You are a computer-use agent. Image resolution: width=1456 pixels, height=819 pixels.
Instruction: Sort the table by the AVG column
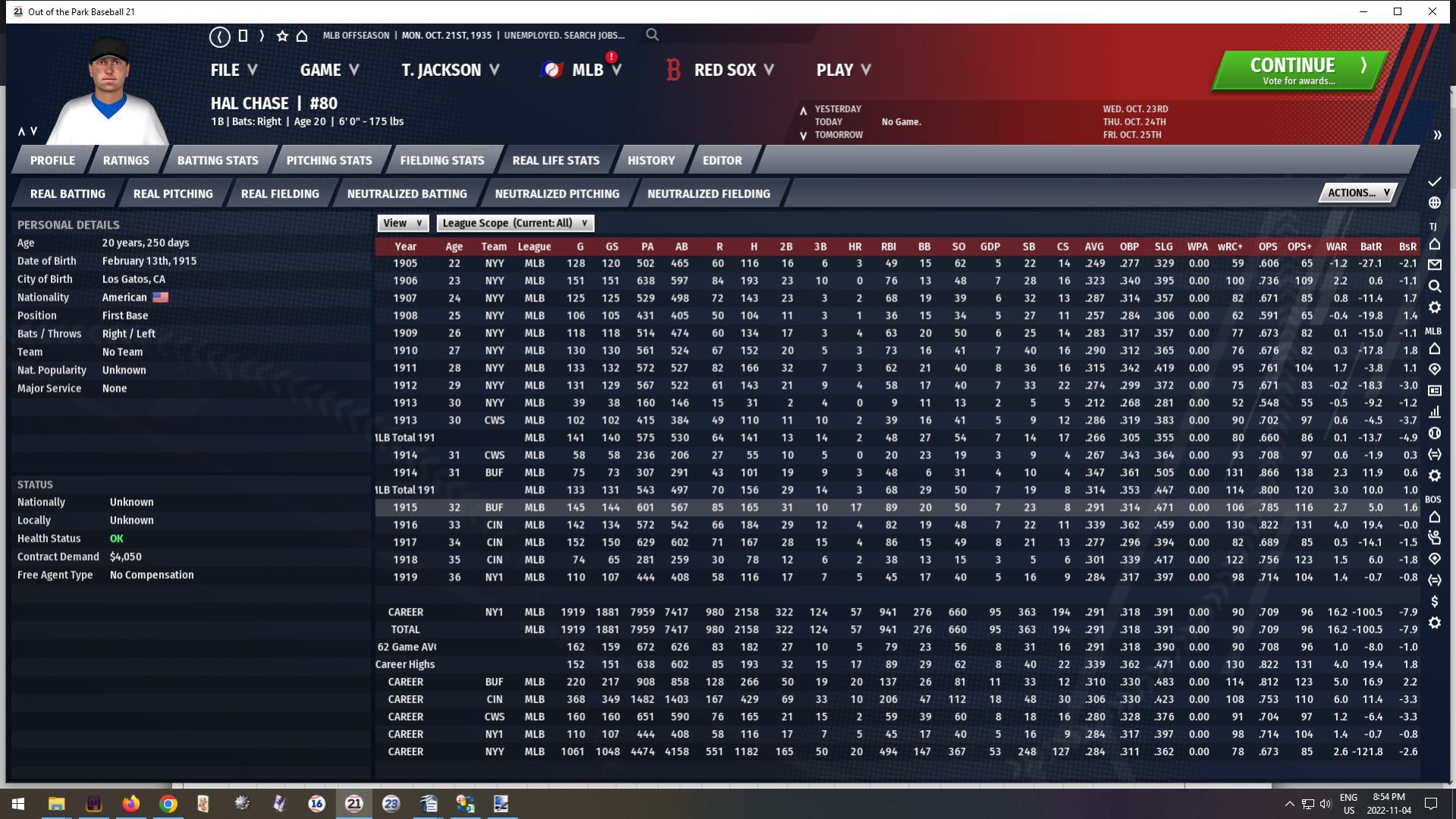click(x=1094, y=246)
